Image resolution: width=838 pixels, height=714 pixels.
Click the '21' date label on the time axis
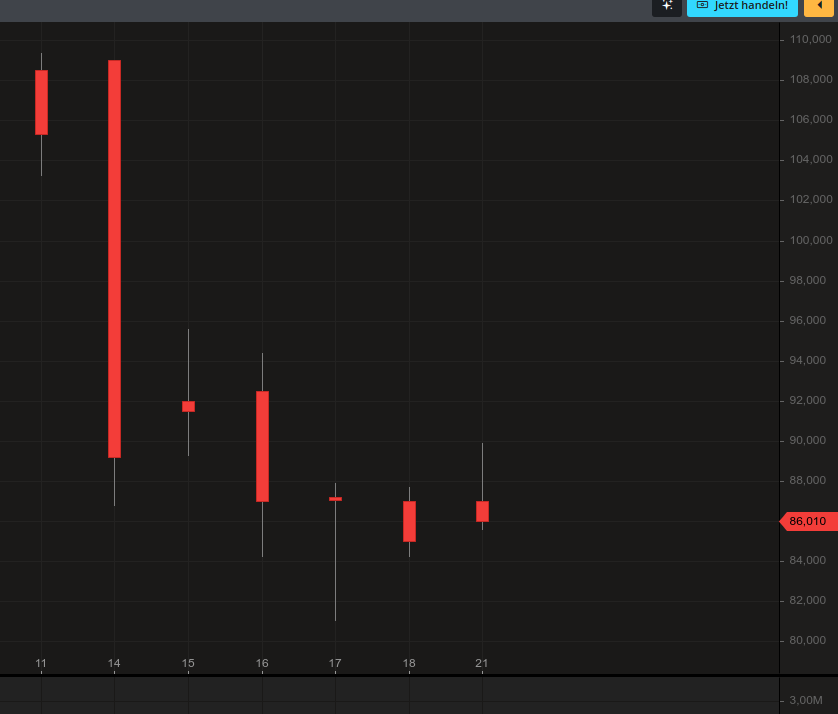482,663
